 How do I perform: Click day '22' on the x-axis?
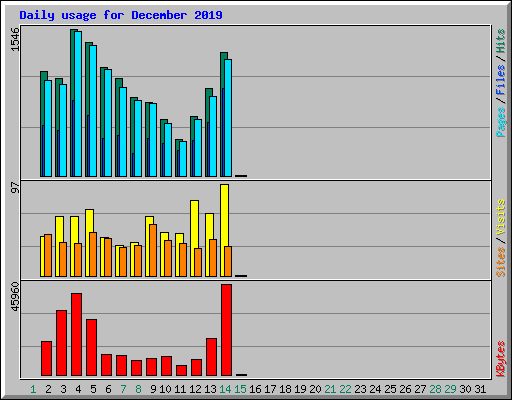345,389
